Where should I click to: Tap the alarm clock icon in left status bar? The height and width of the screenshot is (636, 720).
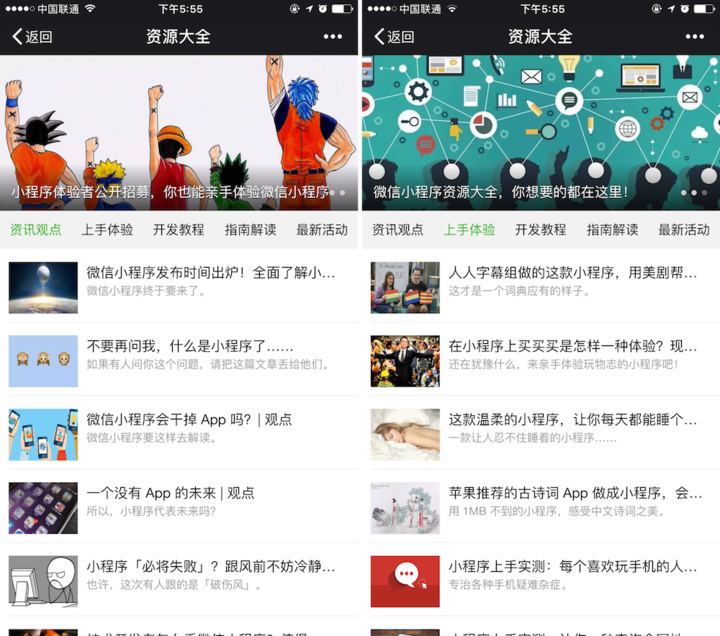click(323, 9)
